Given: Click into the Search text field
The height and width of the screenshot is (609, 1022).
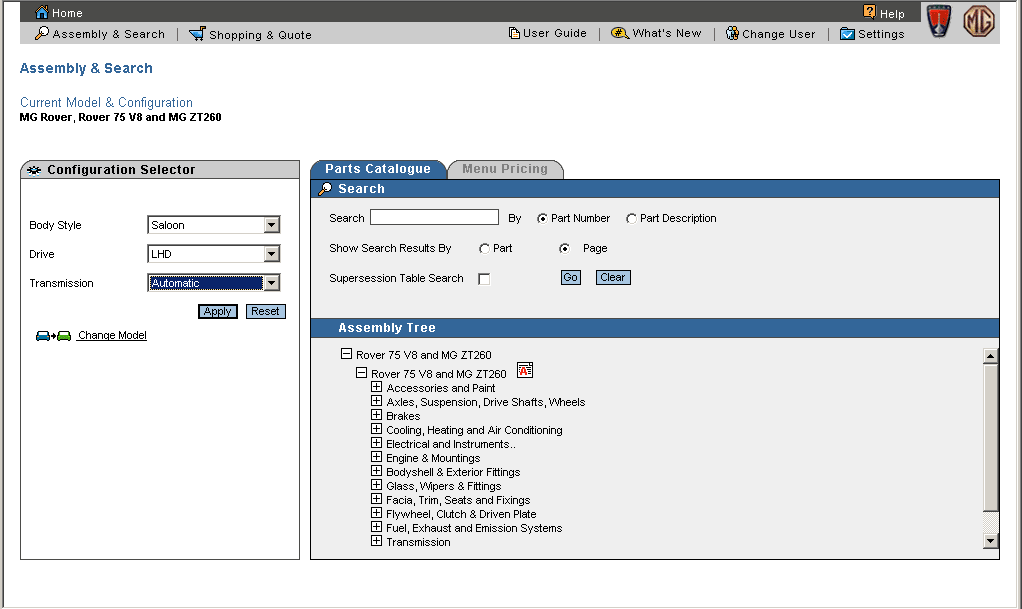Looking at the screenshot, I should click(434, 217).
